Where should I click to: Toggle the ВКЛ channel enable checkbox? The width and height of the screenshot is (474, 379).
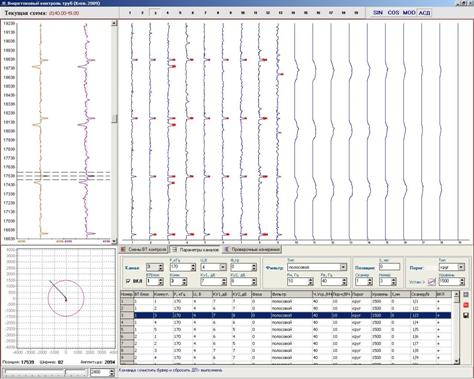(128, 281)
